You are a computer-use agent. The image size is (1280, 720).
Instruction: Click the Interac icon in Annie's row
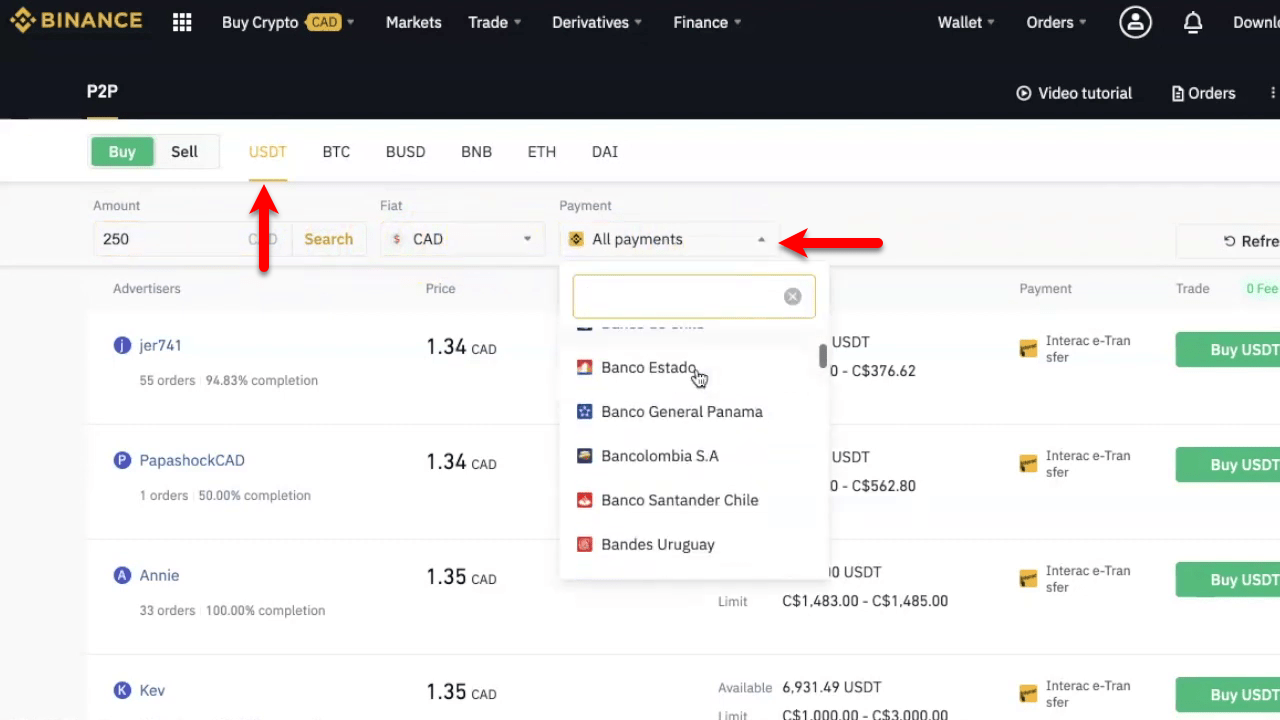click(x=1028, y=579)
